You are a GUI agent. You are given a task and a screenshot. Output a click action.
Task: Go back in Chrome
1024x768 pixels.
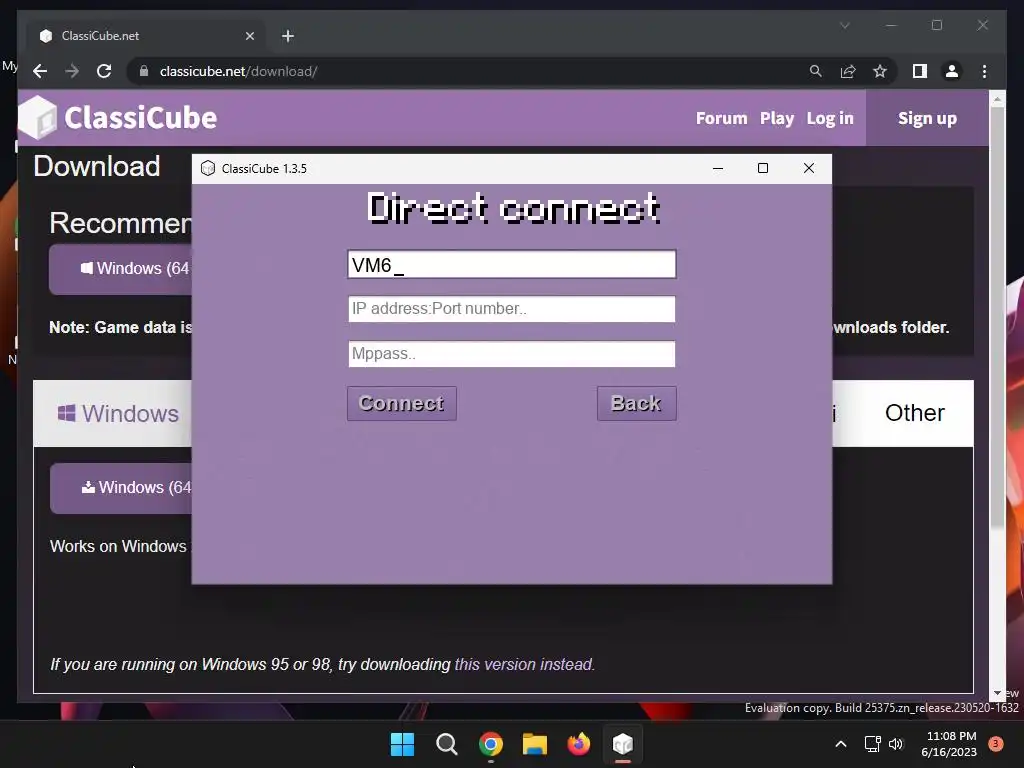[x=40, y=71]
